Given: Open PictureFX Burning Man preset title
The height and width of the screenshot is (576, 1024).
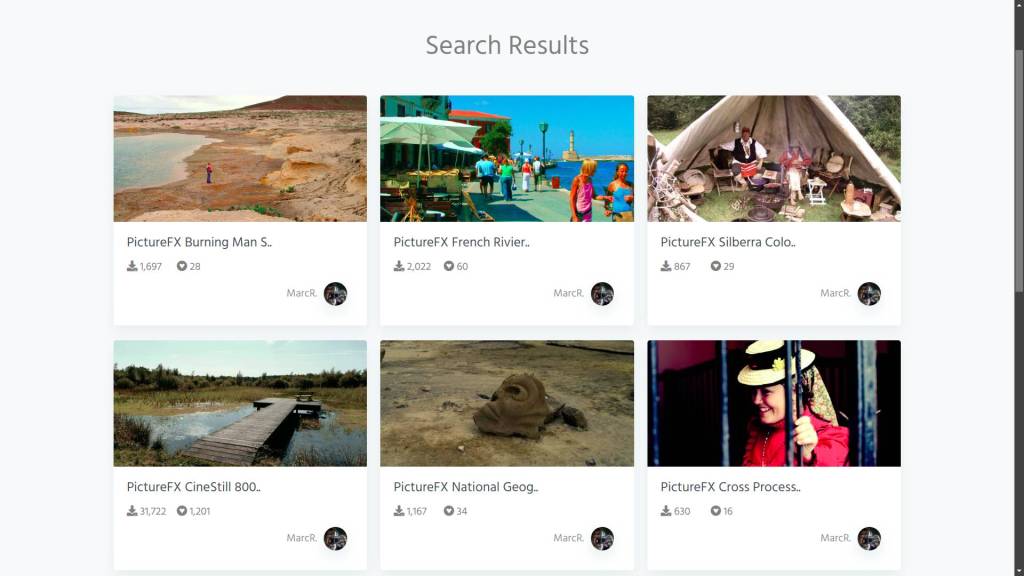Looking at the screenshot, I should [199, 242].
